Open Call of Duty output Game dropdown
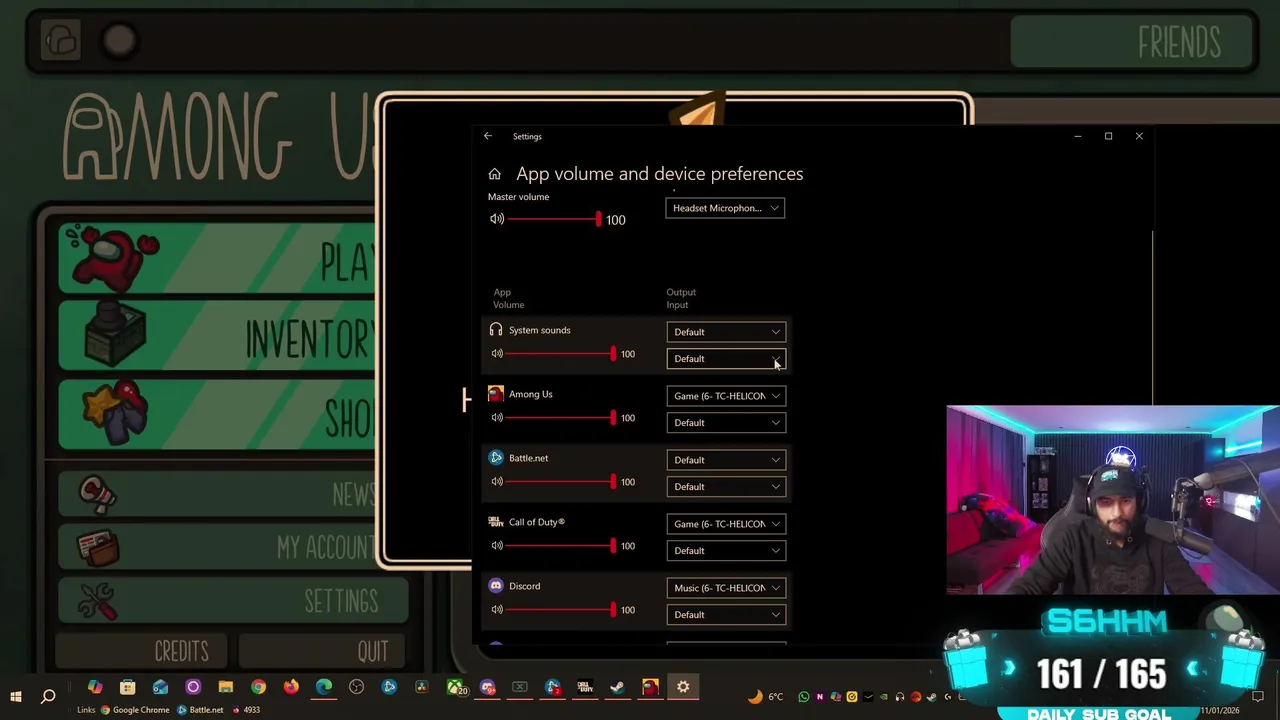This screenshot has height=720, width=1280. [x=726, y=524]
